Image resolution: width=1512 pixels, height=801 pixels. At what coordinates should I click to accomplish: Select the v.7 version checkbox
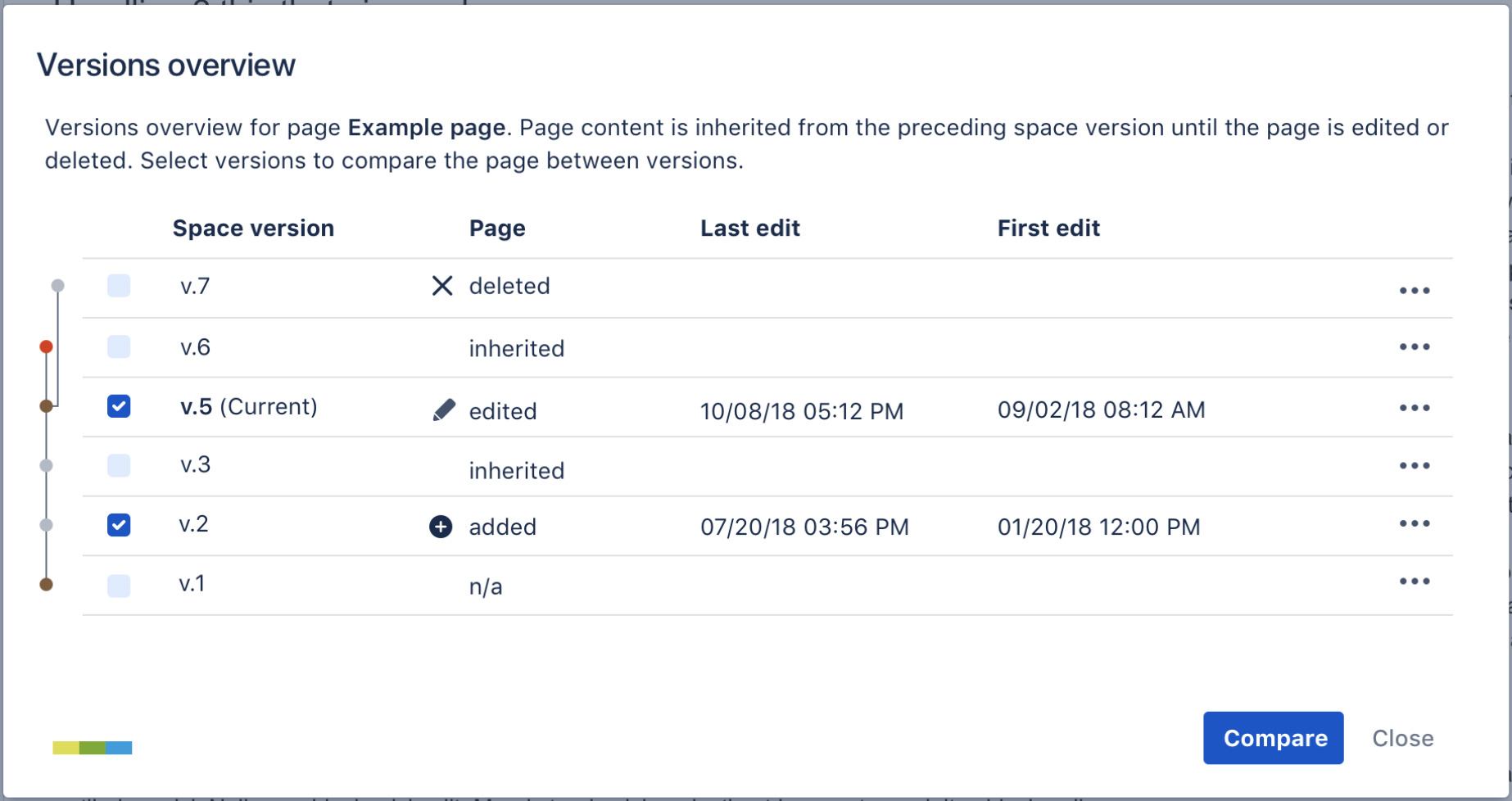[119, 286]
